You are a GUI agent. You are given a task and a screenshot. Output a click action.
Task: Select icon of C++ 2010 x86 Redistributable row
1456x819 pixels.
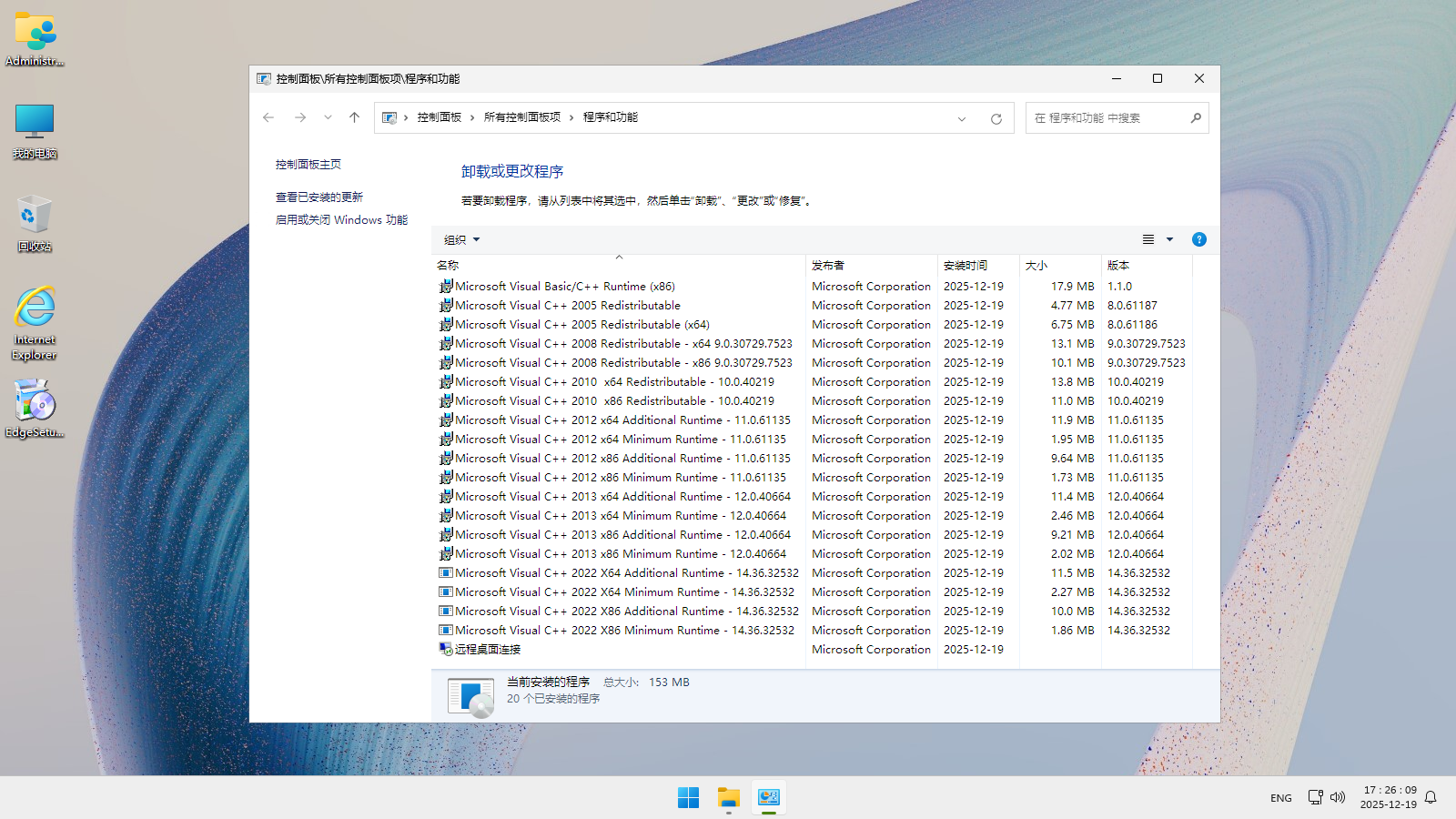[446, 400]
